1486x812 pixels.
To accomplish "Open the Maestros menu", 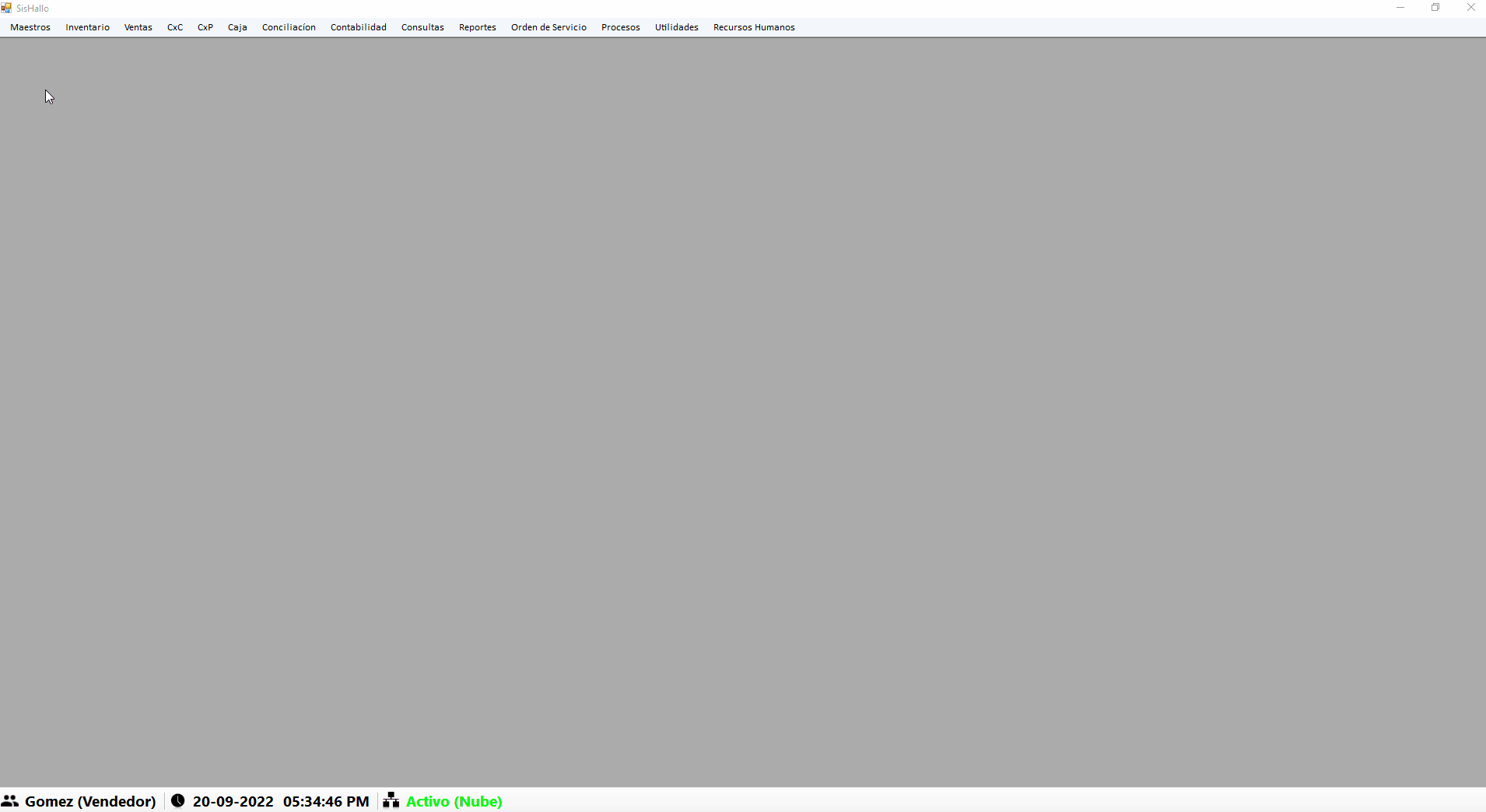I will 30,27.
